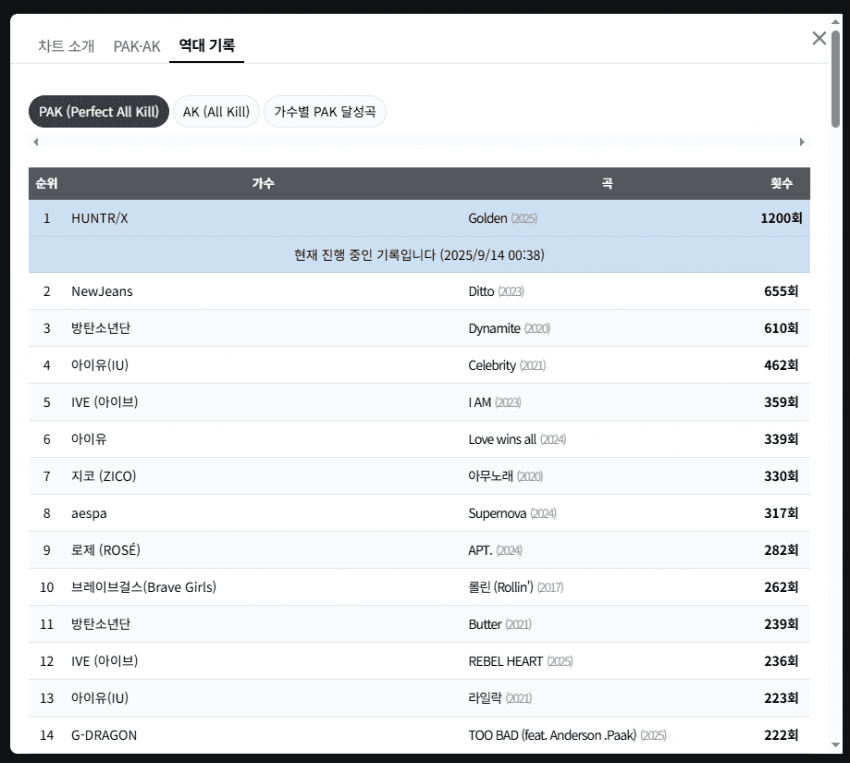Click the song Supernova (2024)
This screenshot has height=763, width=850.
(512, 513)
